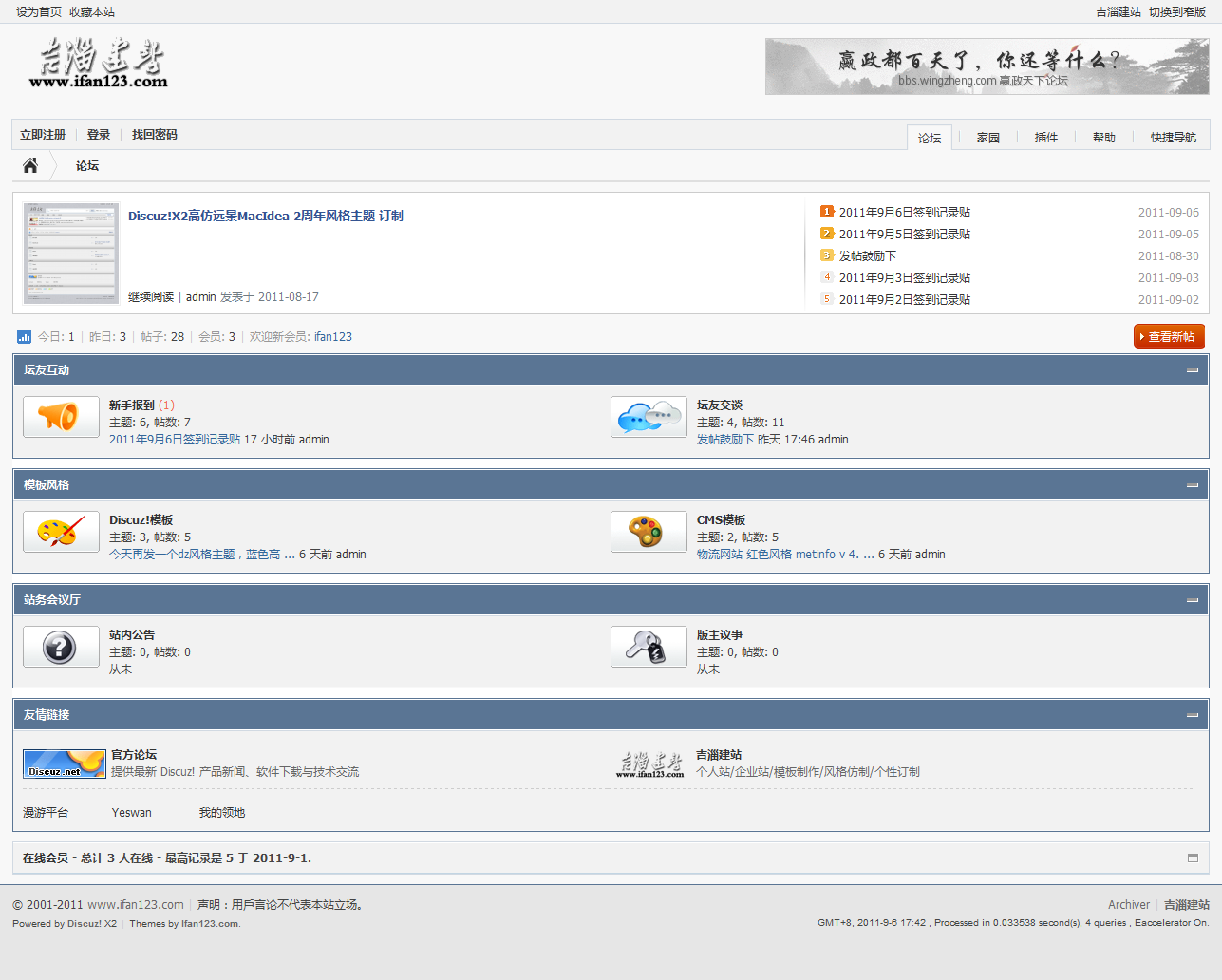Open the MacIdea theme post thumbnail

71,254
